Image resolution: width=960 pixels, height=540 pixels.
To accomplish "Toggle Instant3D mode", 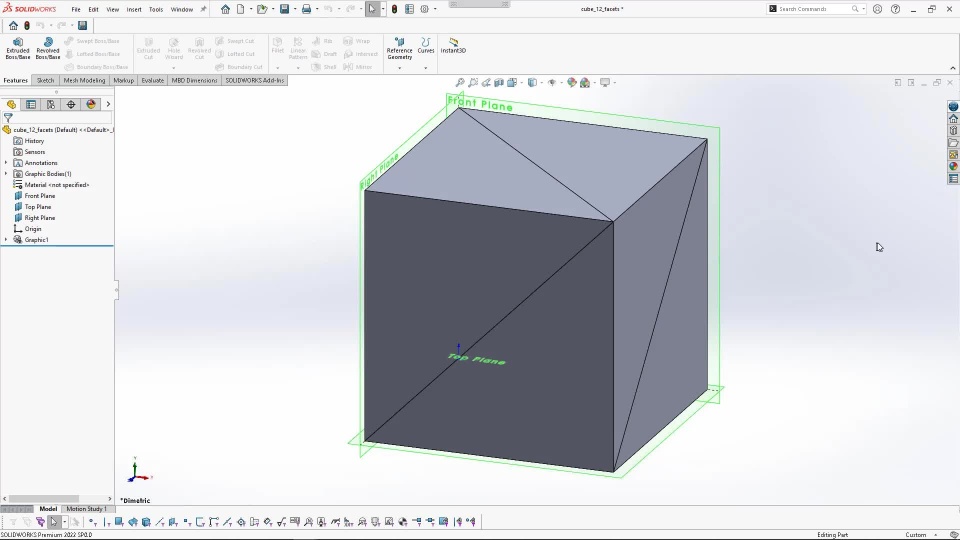I will 453,46.
